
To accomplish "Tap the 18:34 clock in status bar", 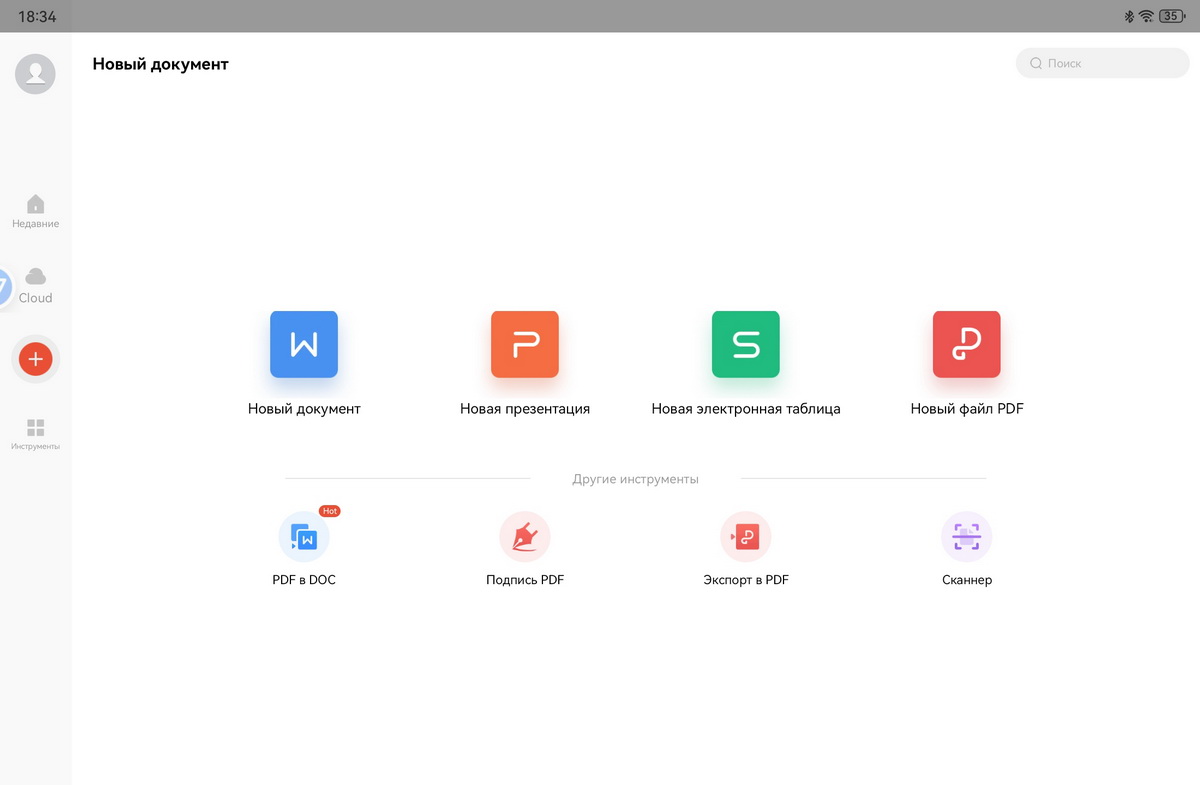I will [x=37, y=17].
